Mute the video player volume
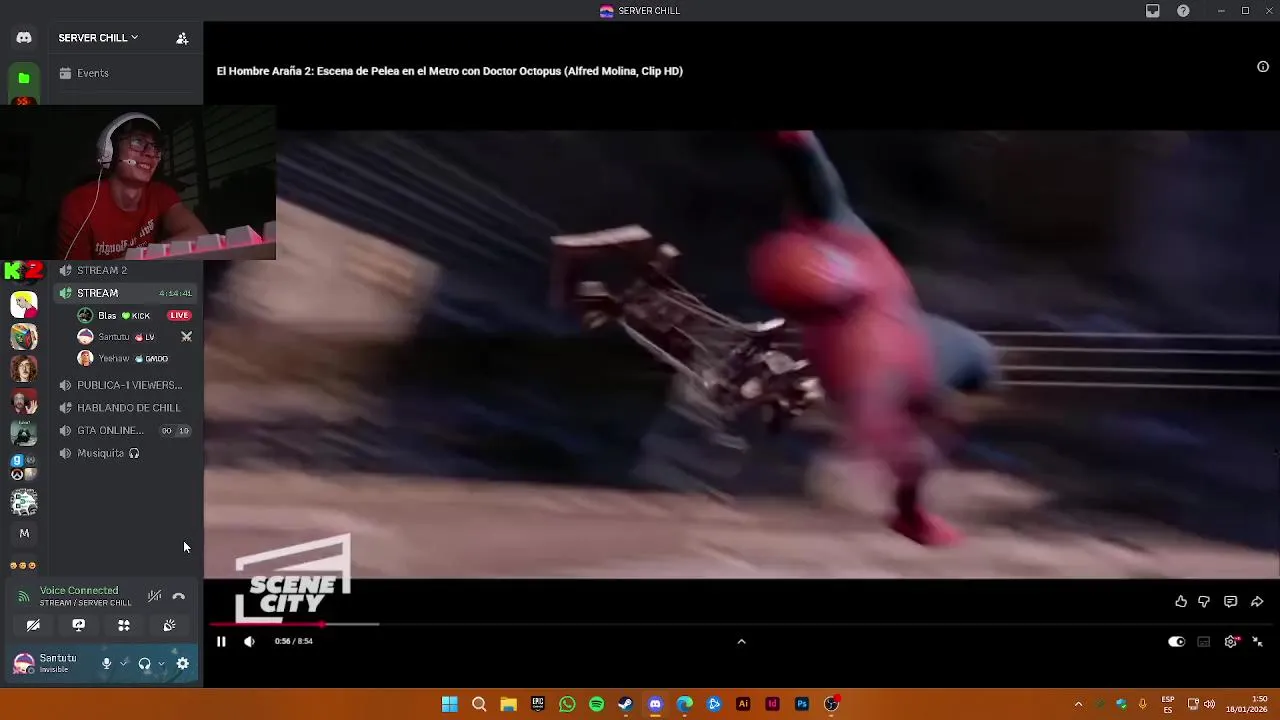The image size is (1280, 720). coord(249,642)
